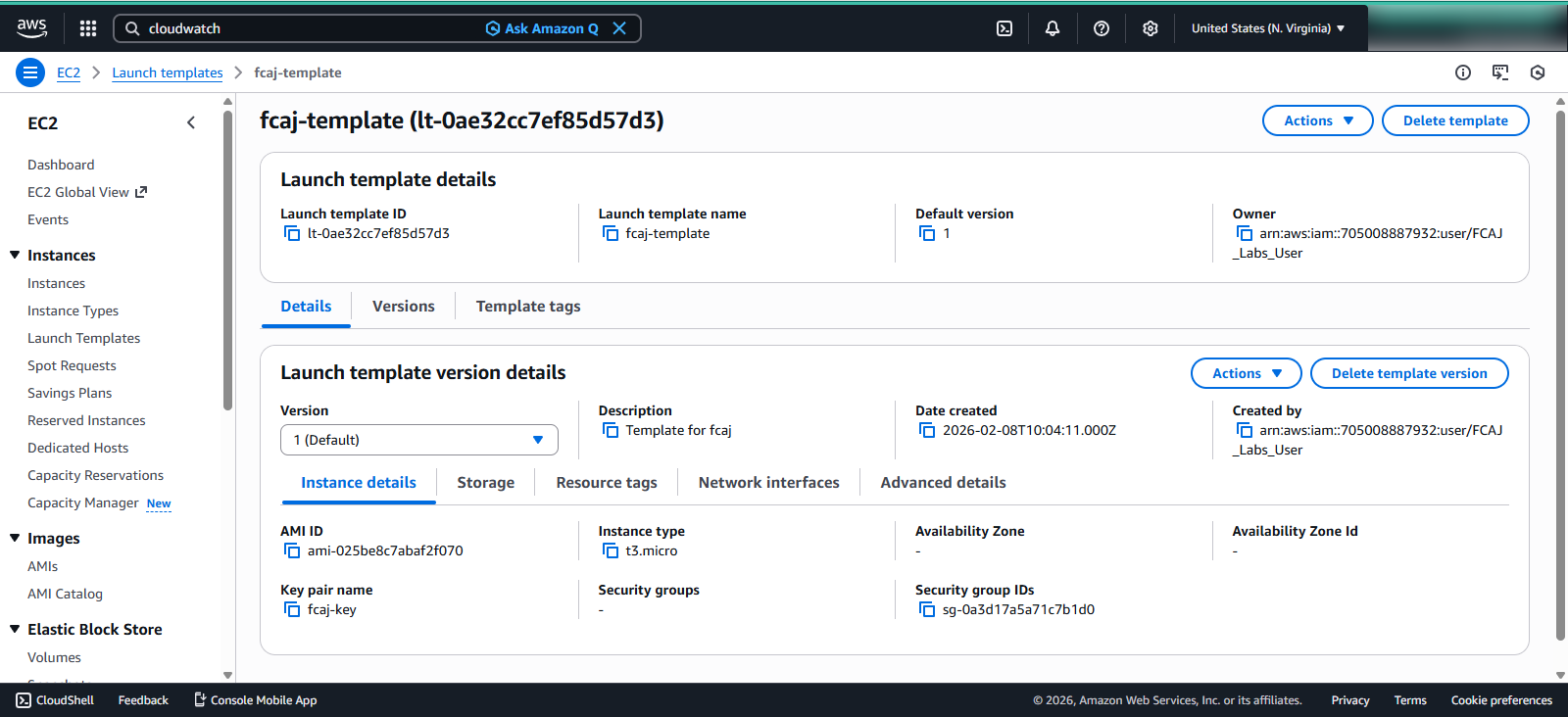
Task: Click the Delete template version button
Action: (x=1409, y=373)
